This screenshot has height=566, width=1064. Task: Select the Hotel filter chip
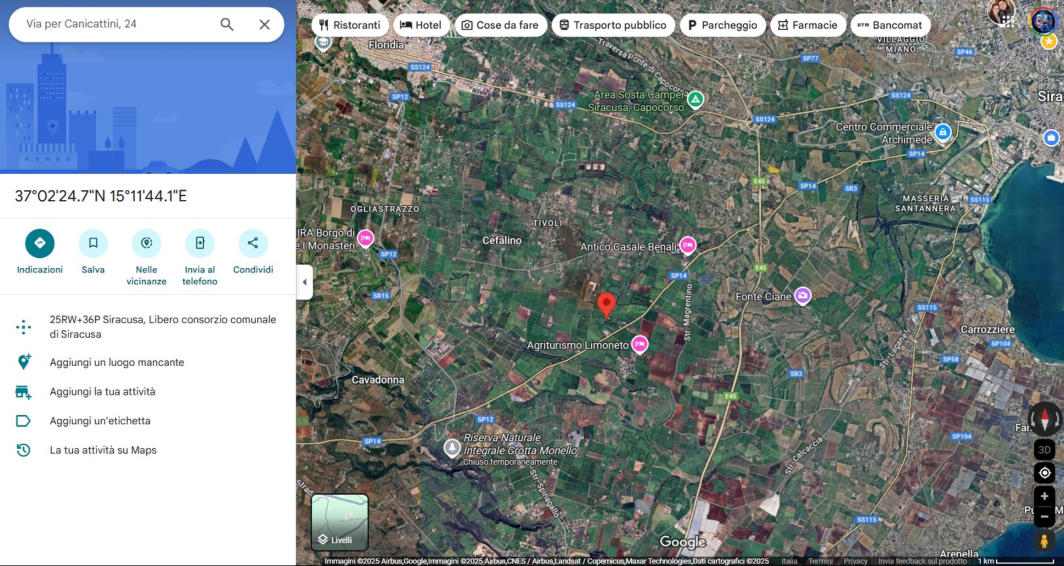click(x=421, y=25)
